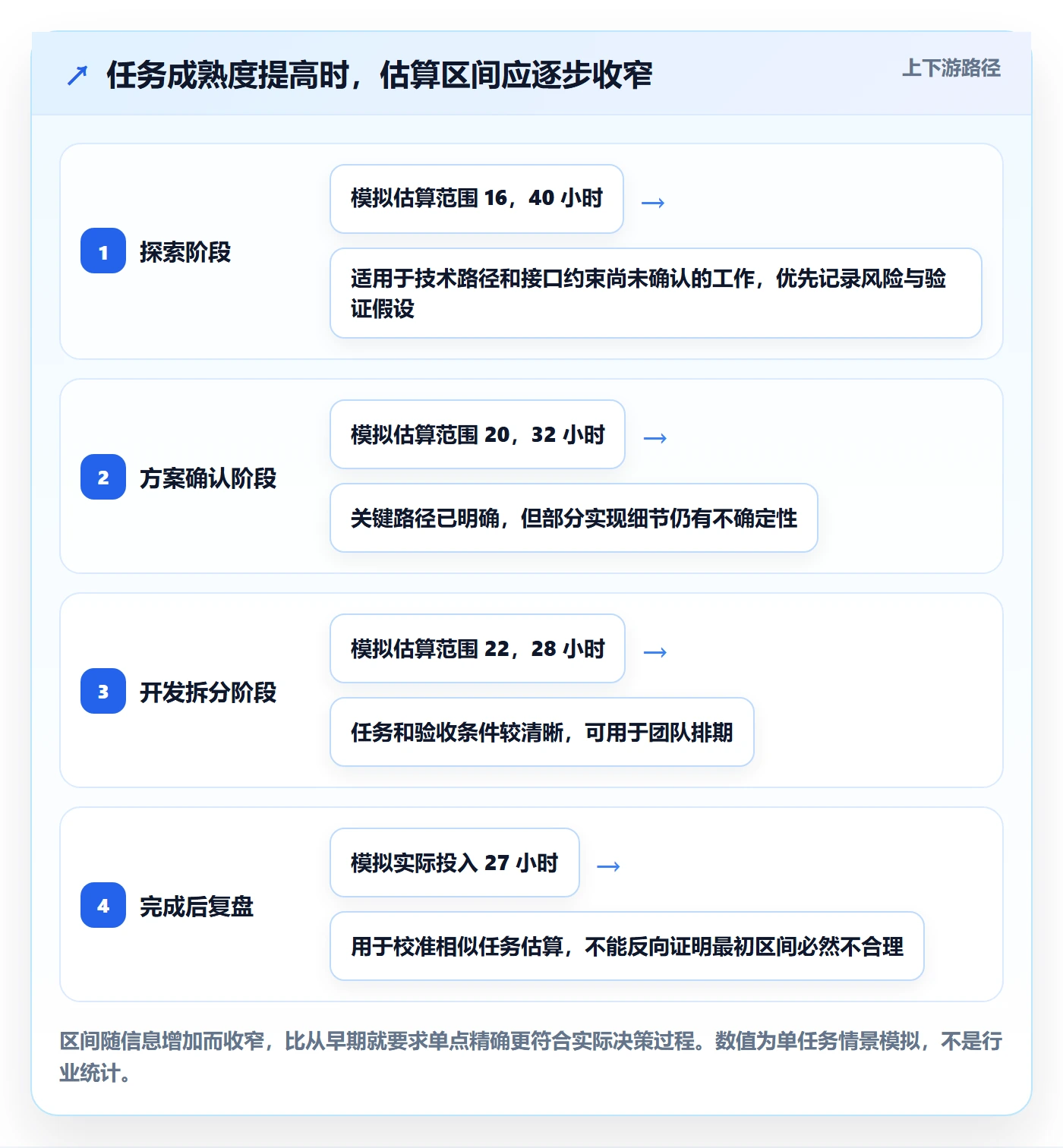Click the description starting 适用于技术路径和接口约束
Image resolution: width=1063 pixels, height=1148 pixels.
click(656, 293)
